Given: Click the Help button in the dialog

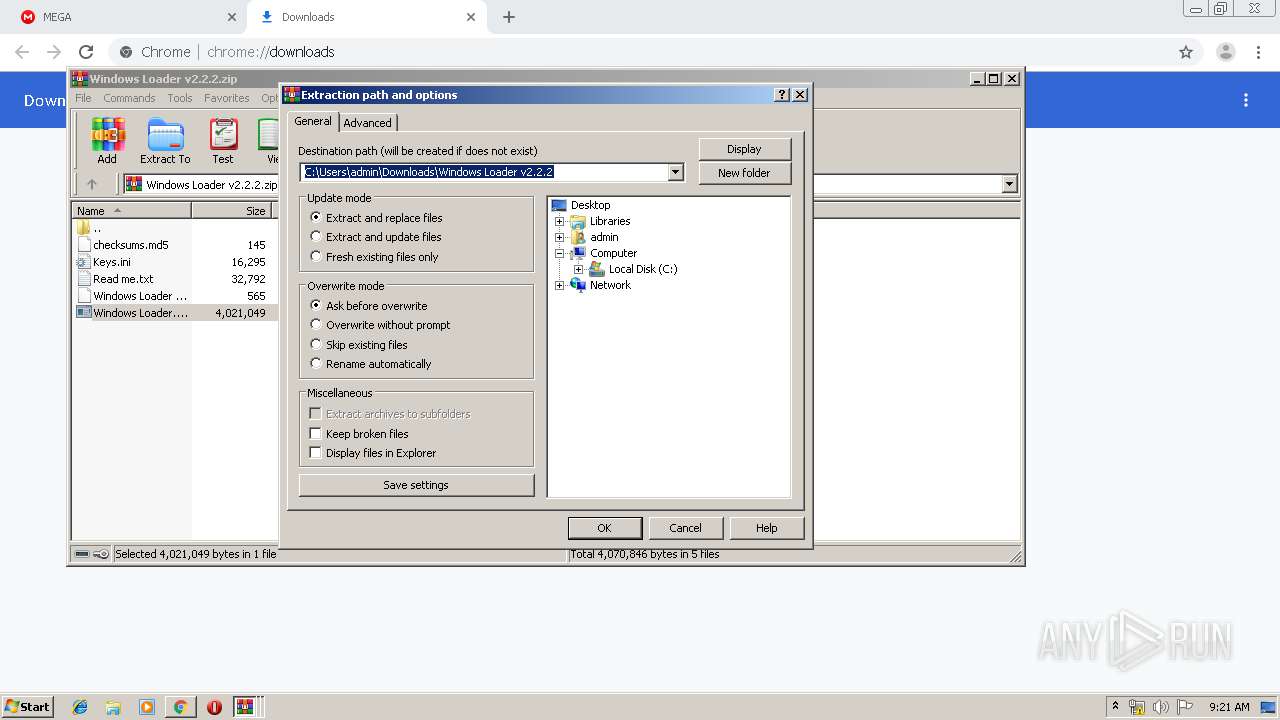Looking at the screenshot, I should (x=766, y=528).
